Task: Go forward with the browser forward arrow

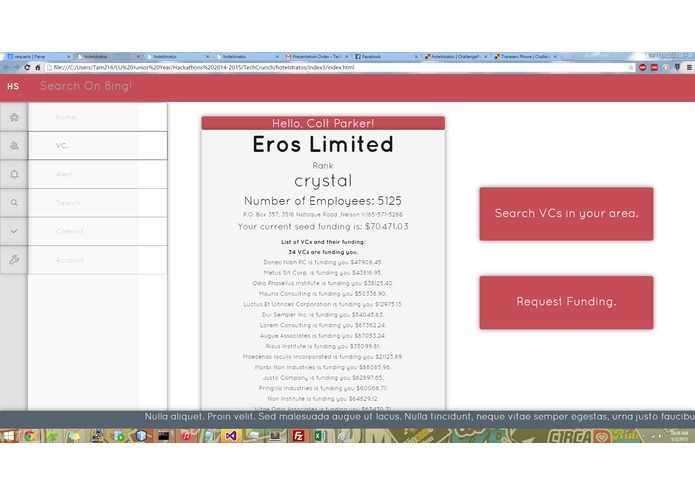Action: (16, 67)
